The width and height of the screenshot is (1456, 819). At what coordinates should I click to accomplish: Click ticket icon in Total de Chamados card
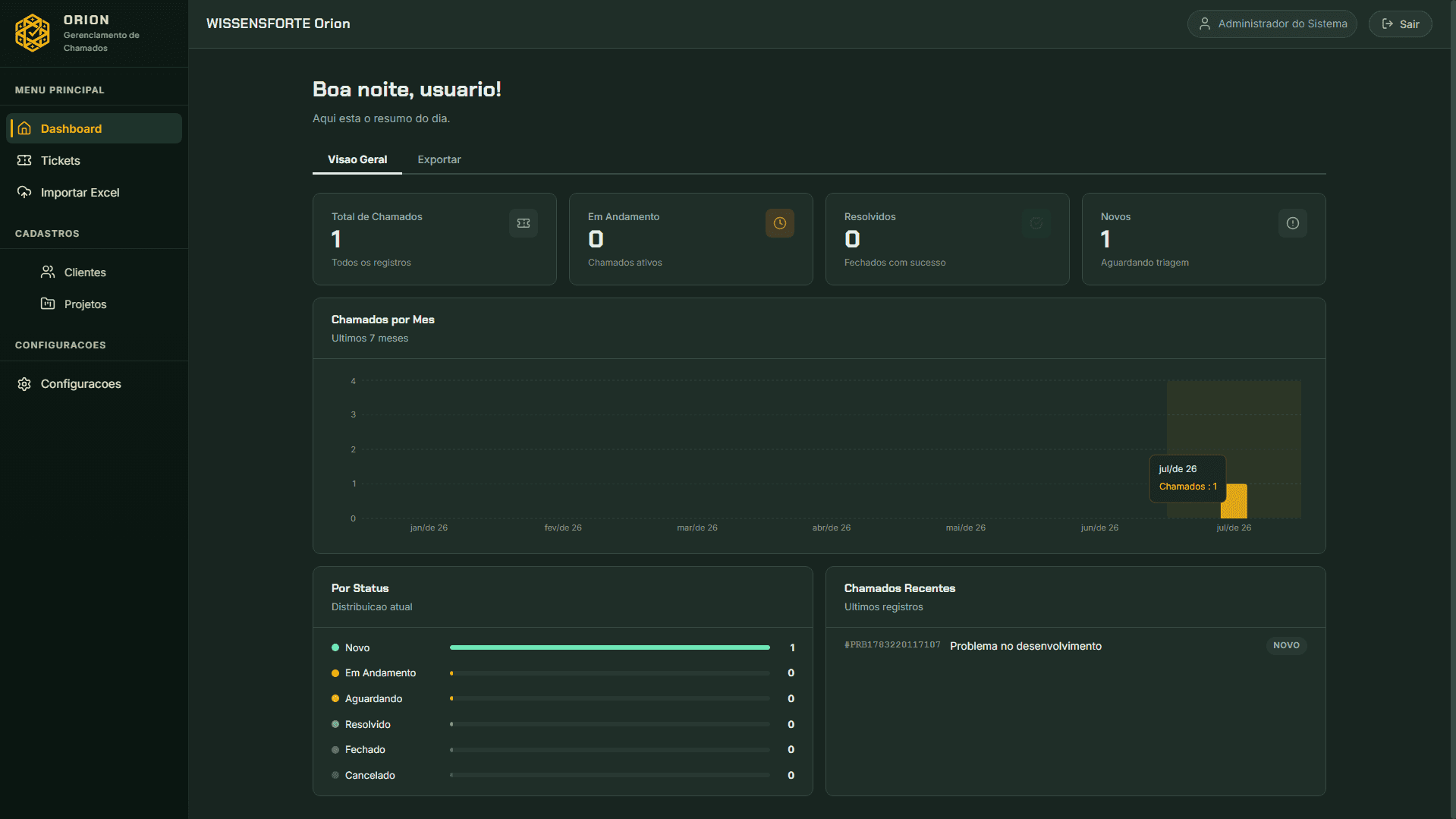(x=524, y=223)
